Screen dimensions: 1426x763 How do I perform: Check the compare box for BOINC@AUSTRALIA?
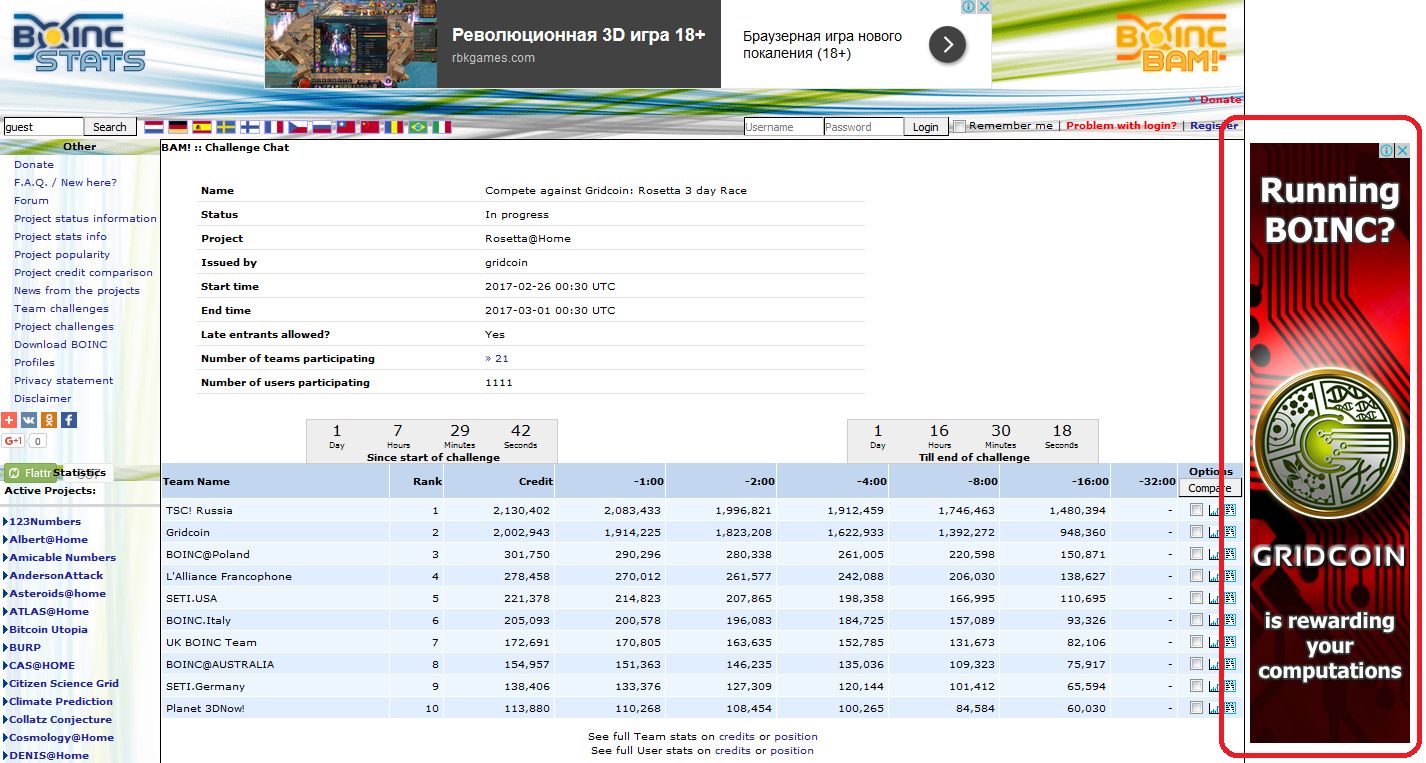(x=1196, y=664)
